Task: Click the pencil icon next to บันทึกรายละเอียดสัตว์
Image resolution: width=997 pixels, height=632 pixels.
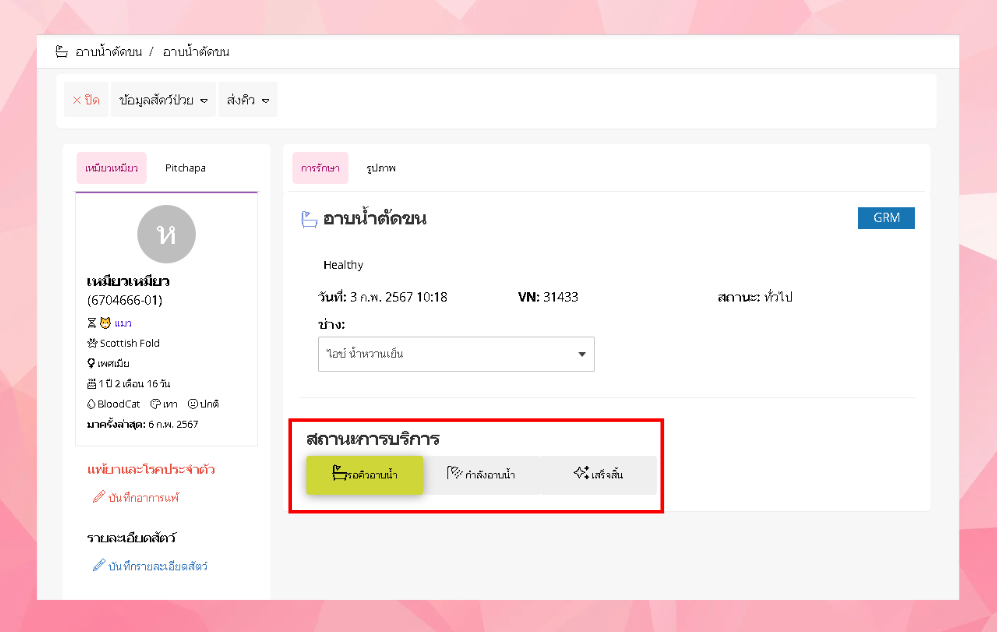Action: (x=99, y=565)
